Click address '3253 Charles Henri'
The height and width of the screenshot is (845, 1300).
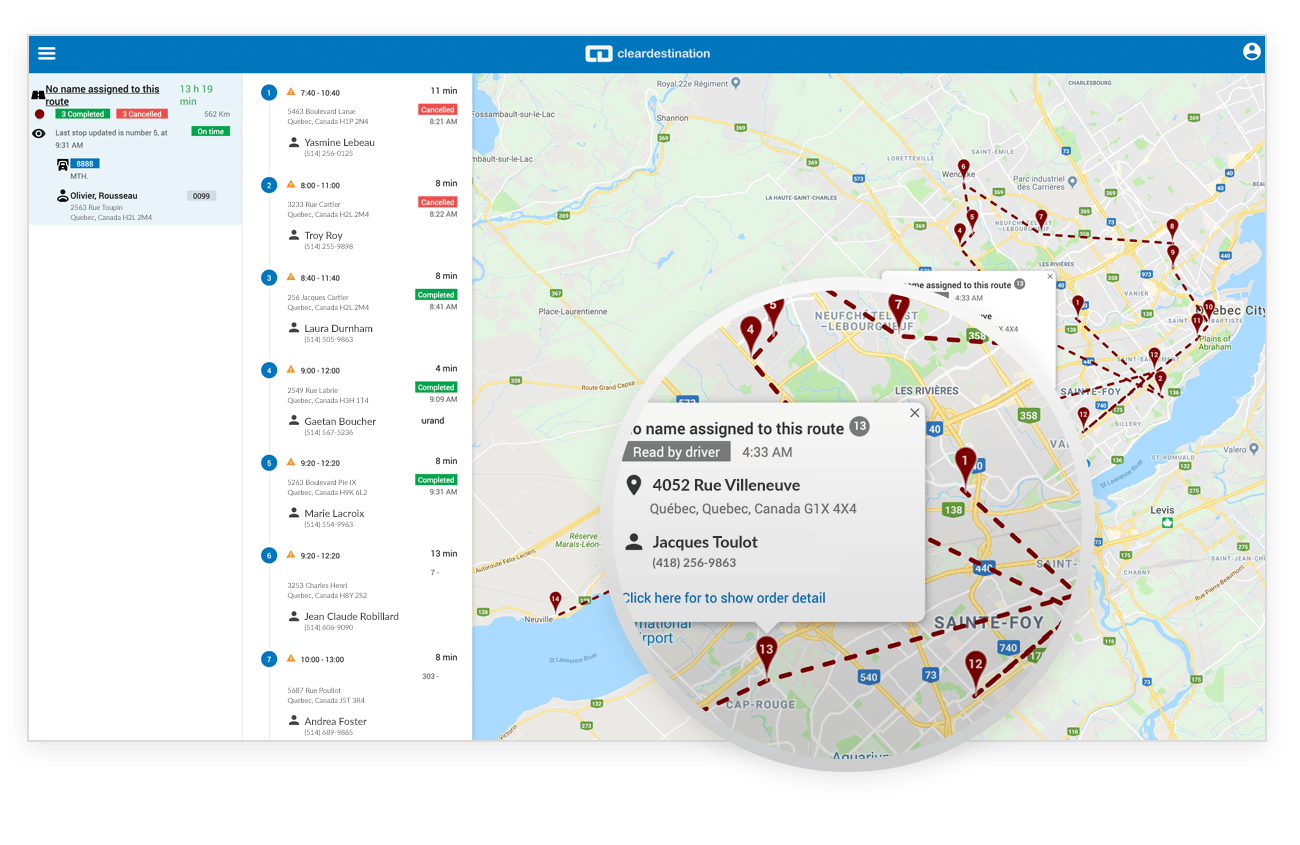click(317, 585)
